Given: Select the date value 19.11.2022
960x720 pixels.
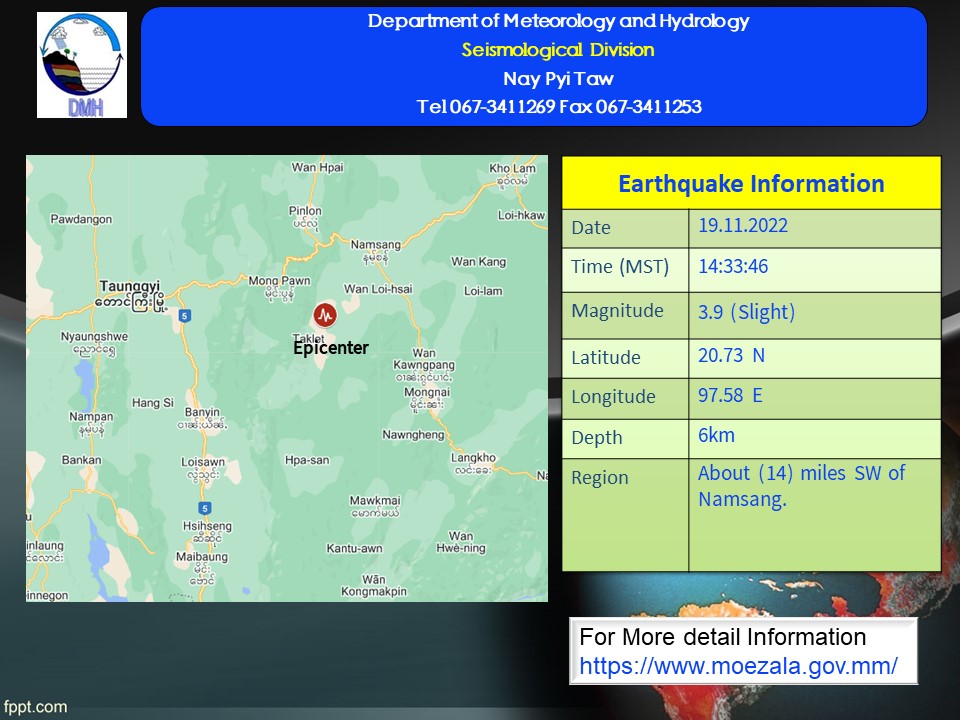Looking at the screenshot, I should (743, 225).
